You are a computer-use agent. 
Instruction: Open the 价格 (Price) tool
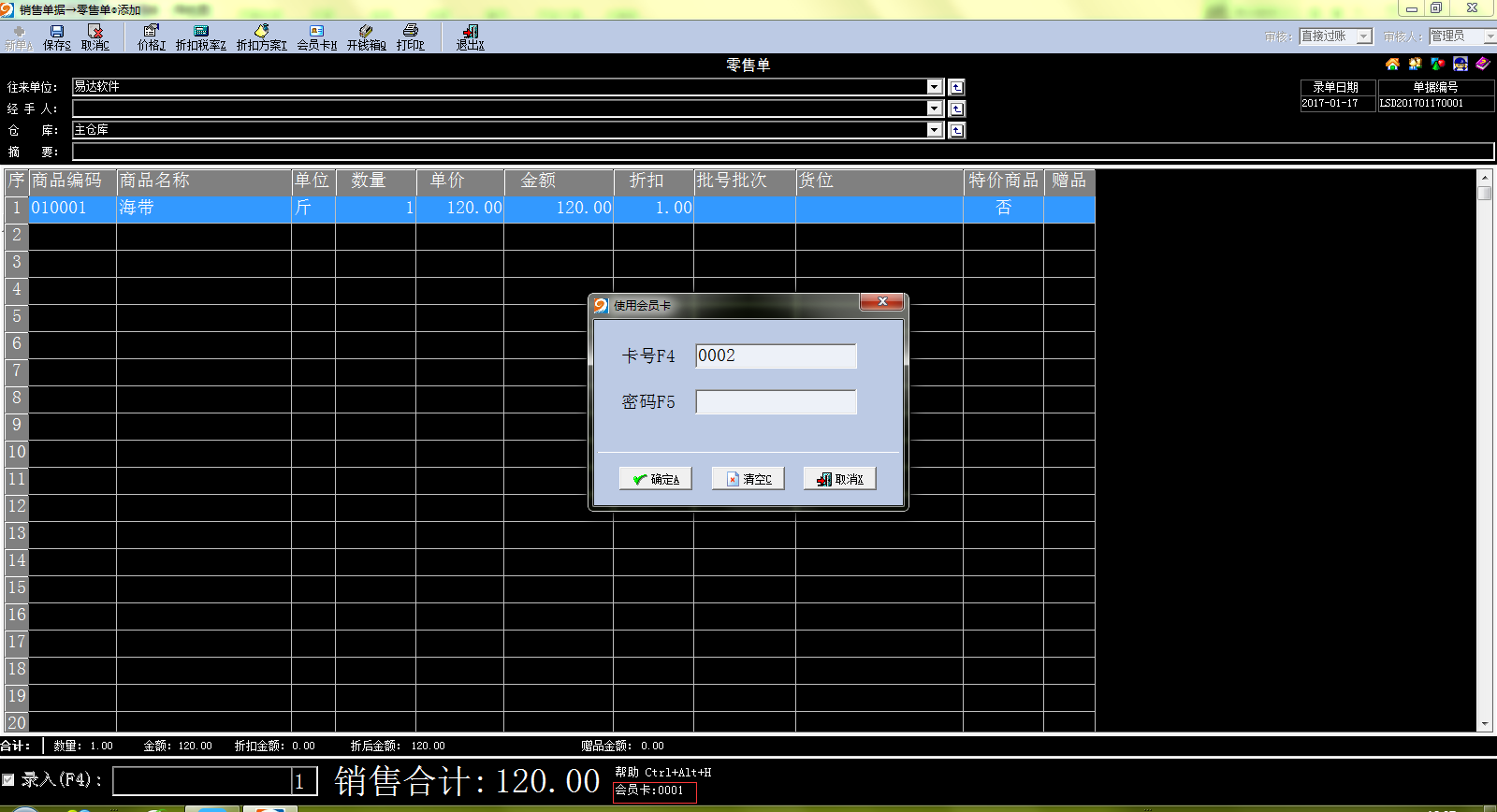click(x=151, y=36)
